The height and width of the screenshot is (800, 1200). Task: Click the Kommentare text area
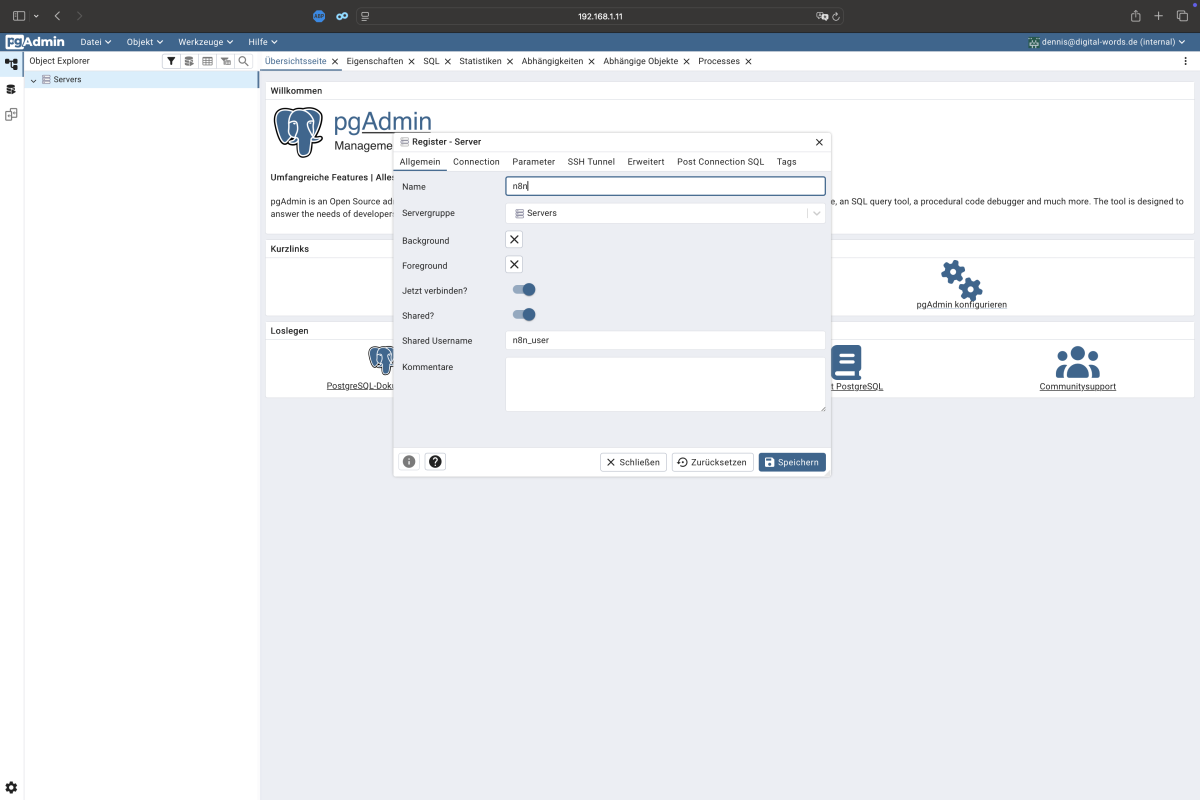pyautogui.click(x=665, y=384)
